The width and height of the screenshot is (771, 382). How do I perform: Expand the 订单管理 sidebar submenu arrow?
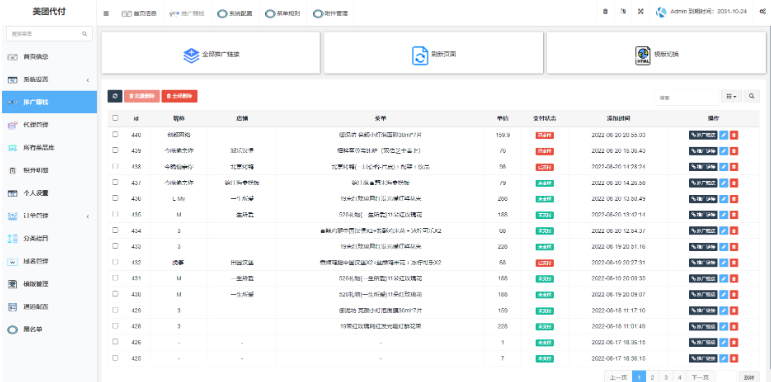click(x=88, y=216)
